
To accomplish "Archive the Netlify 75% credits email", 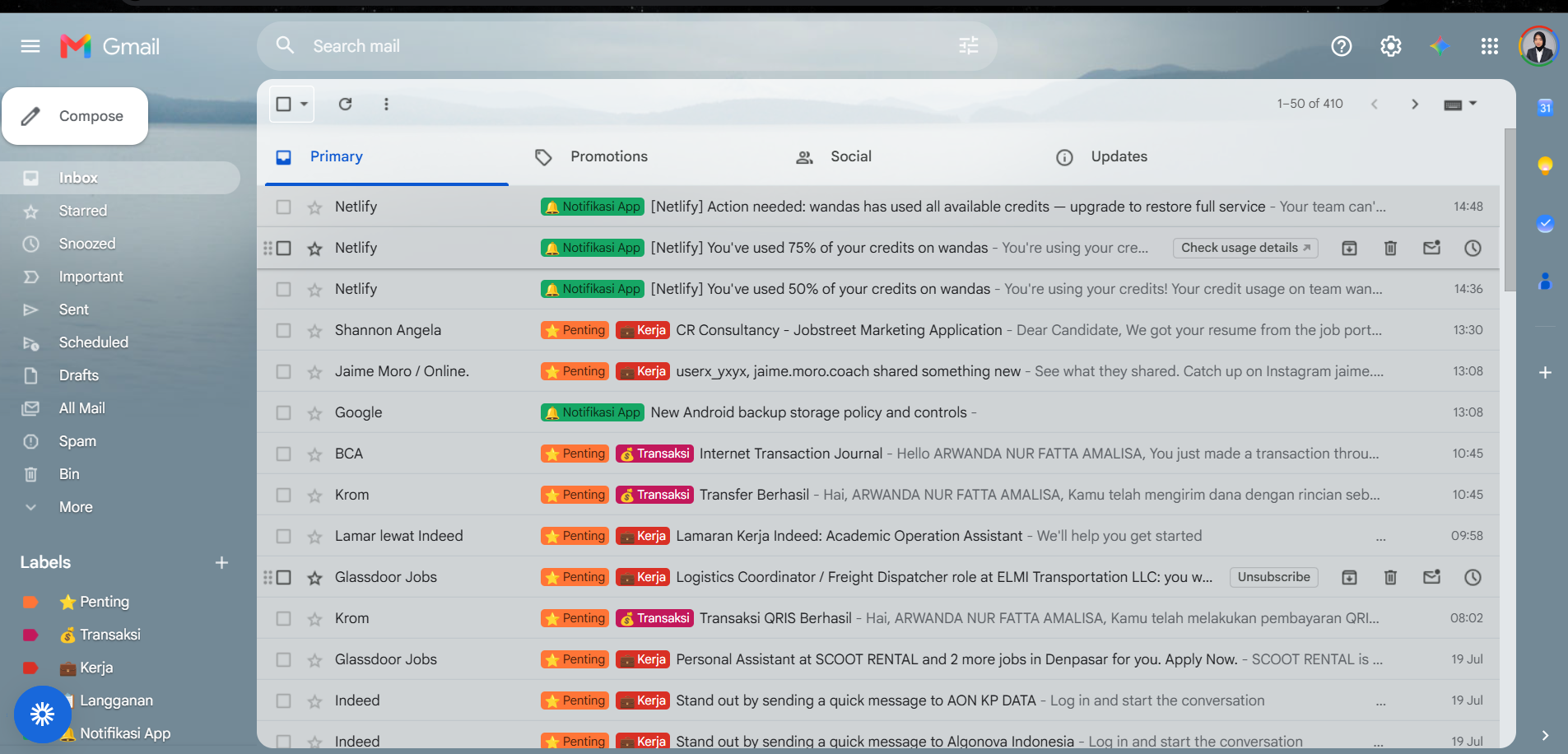I will (1350, 248).
